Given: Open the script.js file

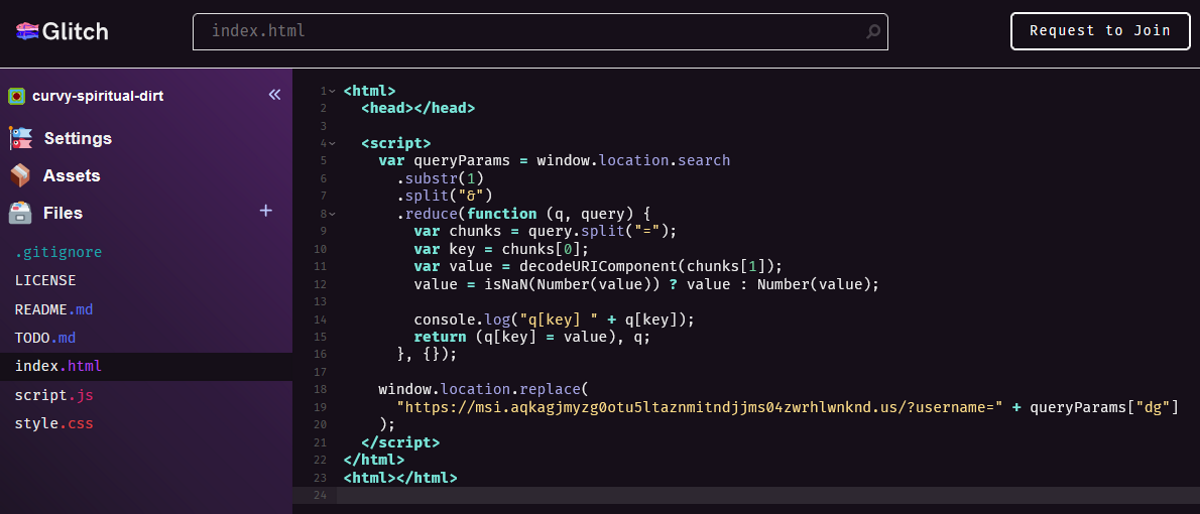Looking at the screenshot, I should [x=54, y=395].
